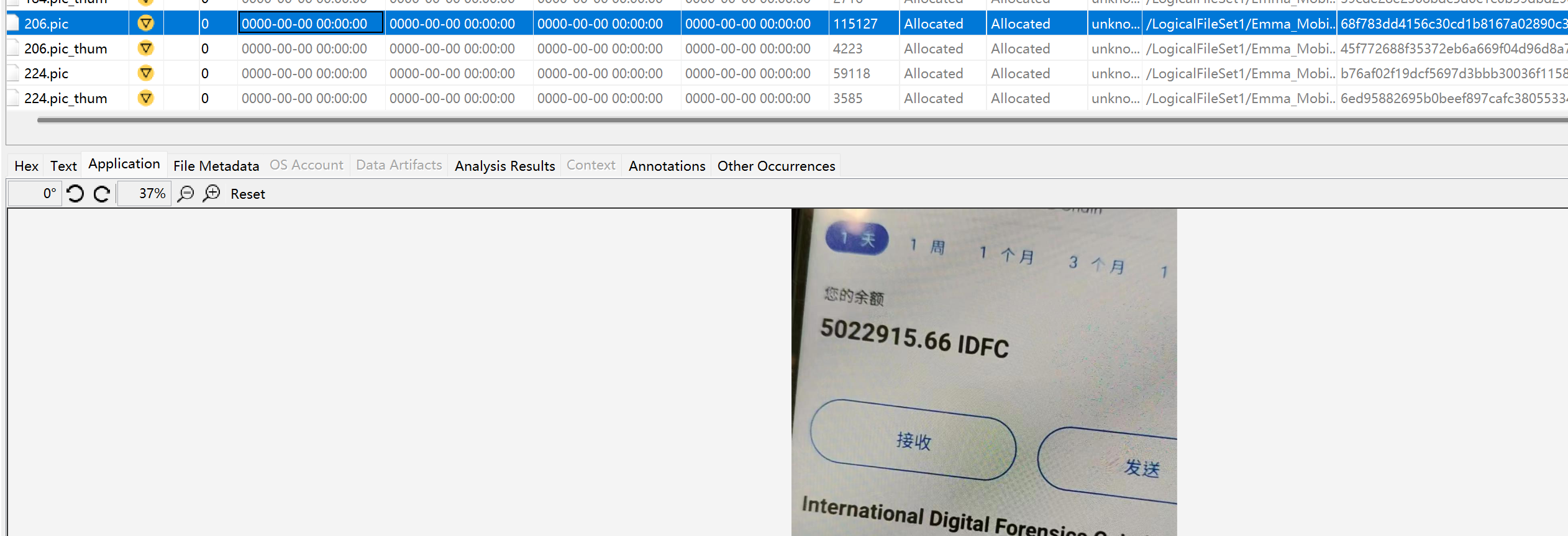Image resolution: width=1568 pixels, height=536 pixels.
Task: Select the Application tab
Action: point(124,164)
